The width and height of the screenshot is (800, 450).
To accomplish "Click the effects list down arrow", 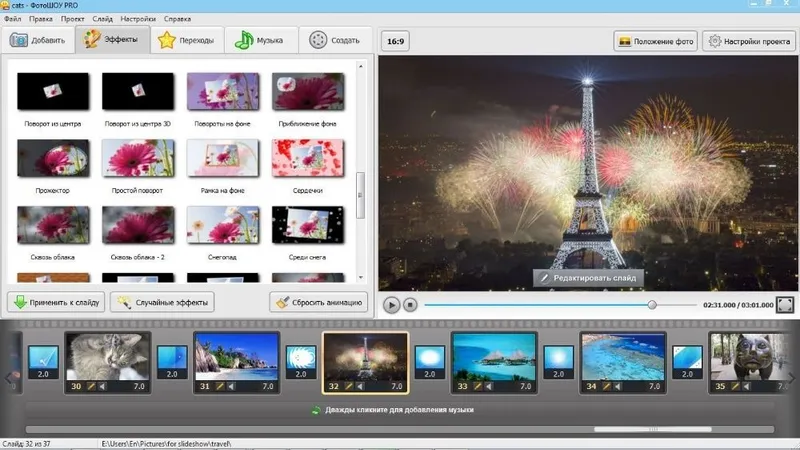I will pos(361,278).
